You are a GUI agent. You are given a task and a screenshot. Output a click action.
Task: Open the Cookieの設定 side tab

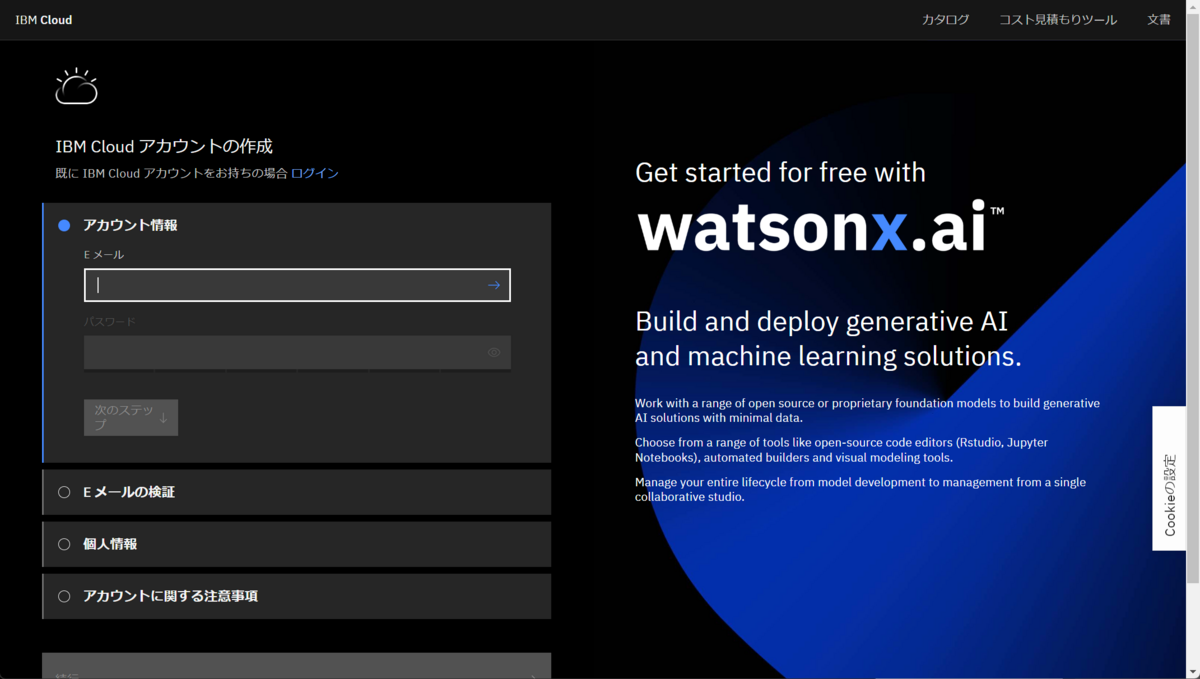click(1169, 478)
